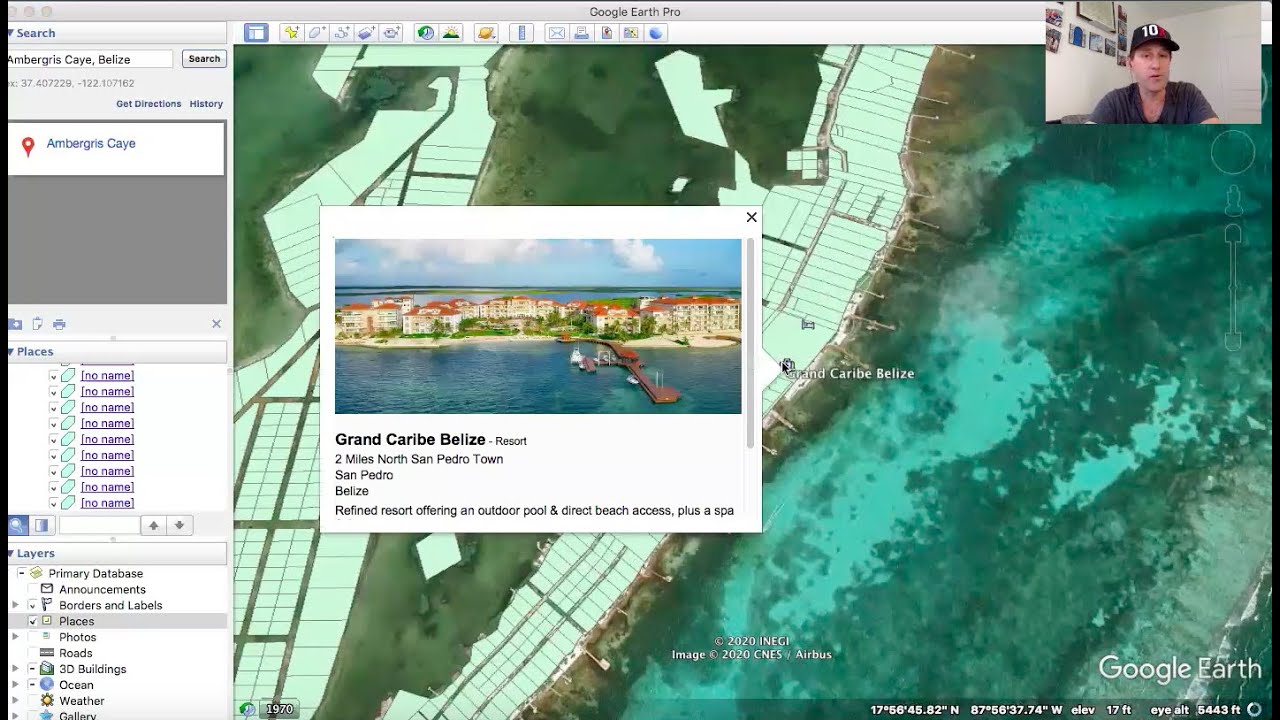Click the copy to clipboard icon
Viewport: 1280px width, 720px height.
37,324
